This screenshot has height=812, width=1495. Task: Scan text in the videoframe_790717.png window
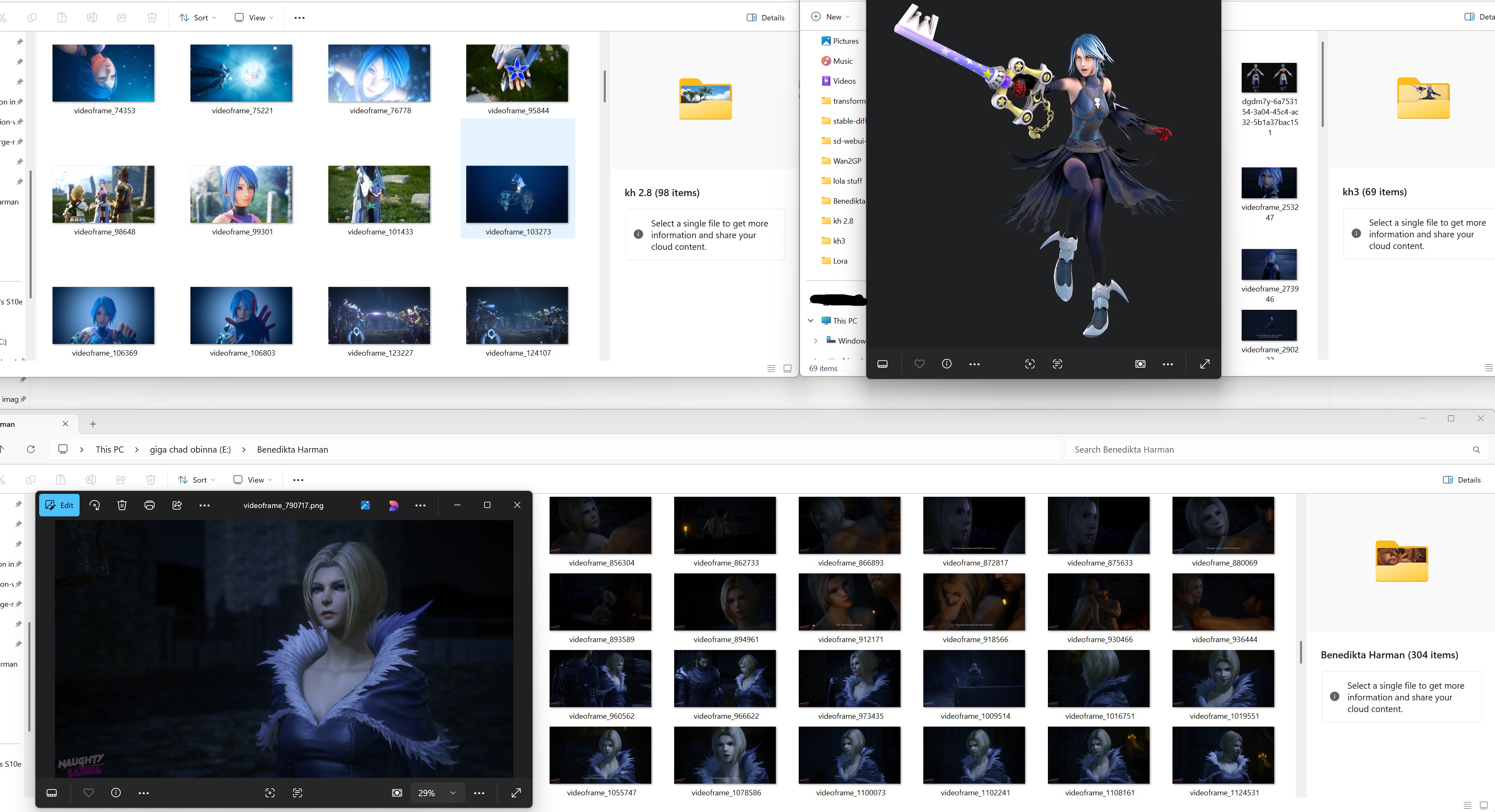(298, 793)
